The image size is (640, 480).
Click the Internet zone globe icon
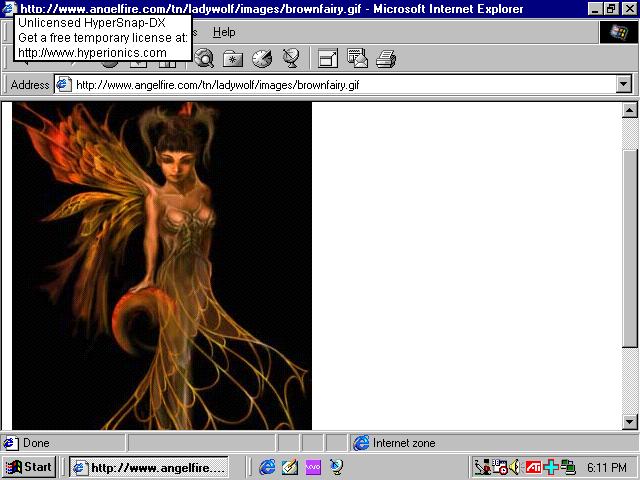[x=361, y=443]
